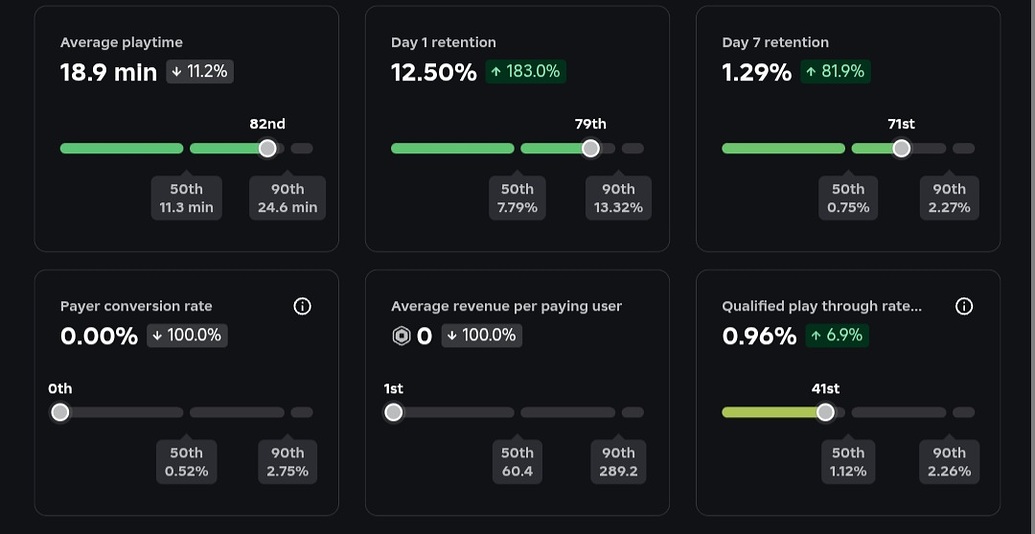This screenshot has height=534, width=1035.
Task: Click Qualified play through 41st percentile handle
Action: (x=825, y=412)
